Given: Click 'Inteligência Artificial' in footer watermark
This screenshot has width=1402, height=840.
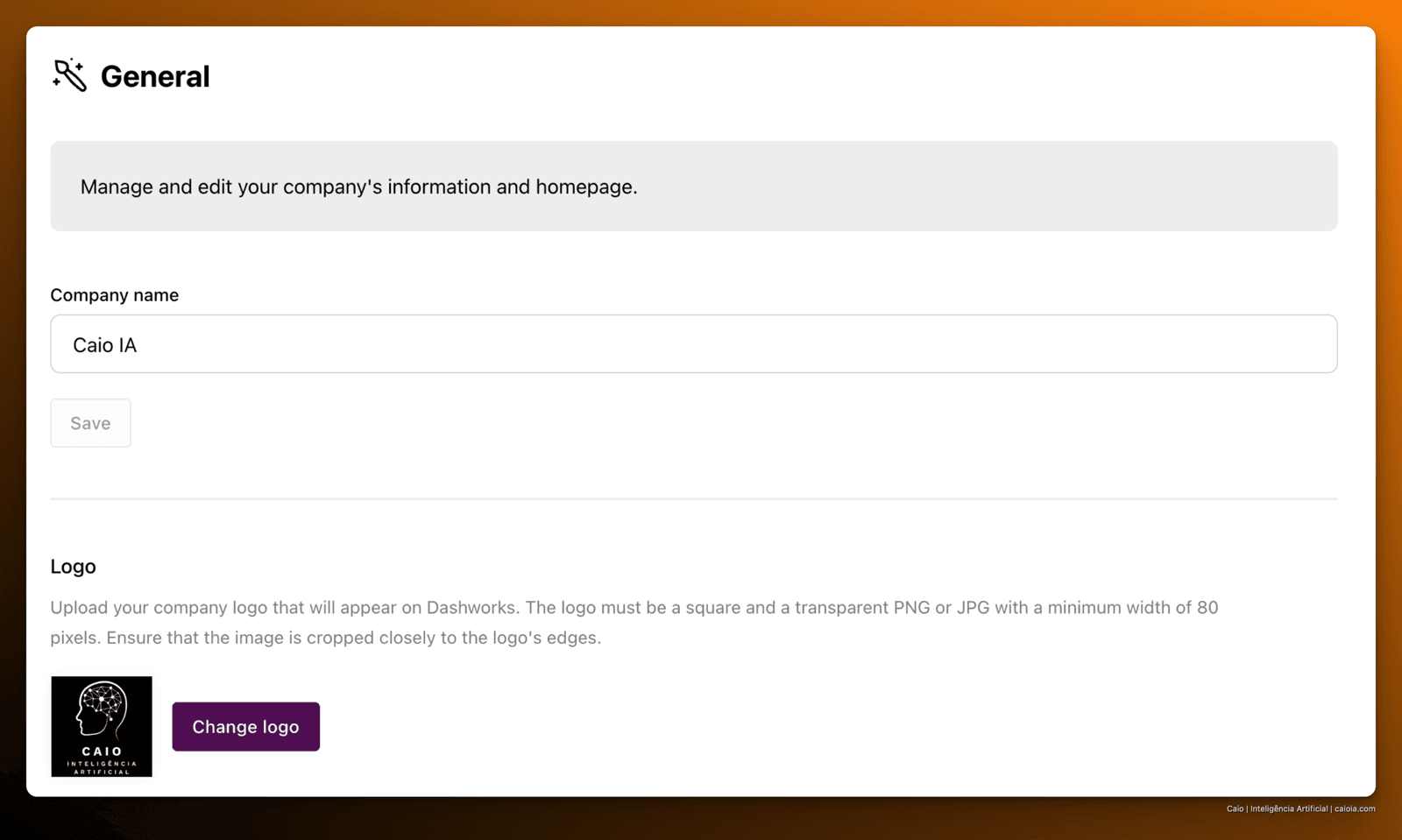Looking at the screenshot, I should [x=1289, y=808].
